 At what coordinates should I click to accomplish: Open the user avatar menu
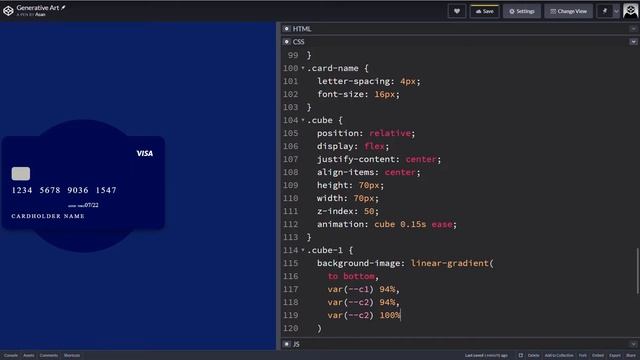[x=631, y=11]
